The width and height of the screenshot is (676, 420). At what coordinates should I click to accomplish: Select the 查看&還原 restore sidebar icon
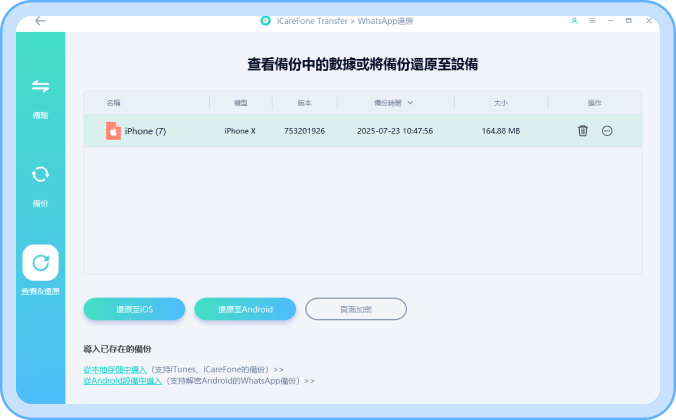tap(41, 263)
